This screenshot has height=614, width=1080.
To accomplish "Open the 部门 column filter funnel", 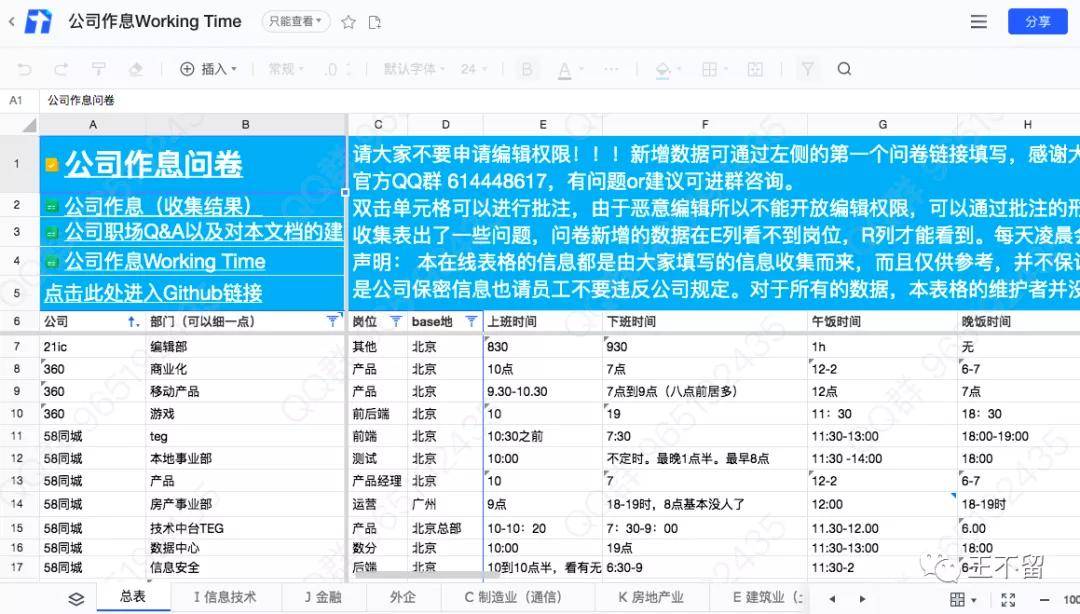I will pos(333,321).
